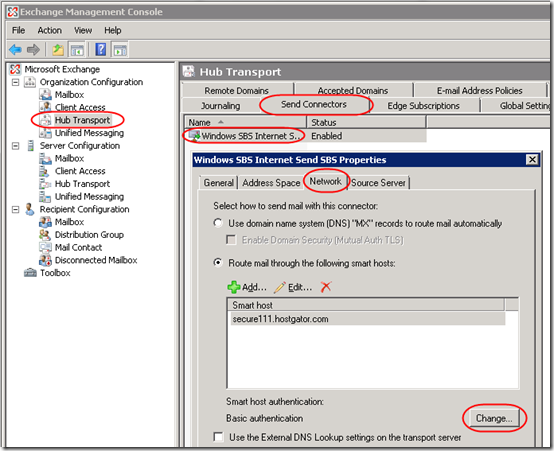The image size is (554, 451).
Task: Click Disconnected Mailbox icon in tree
Action: [x=45, y=260]
